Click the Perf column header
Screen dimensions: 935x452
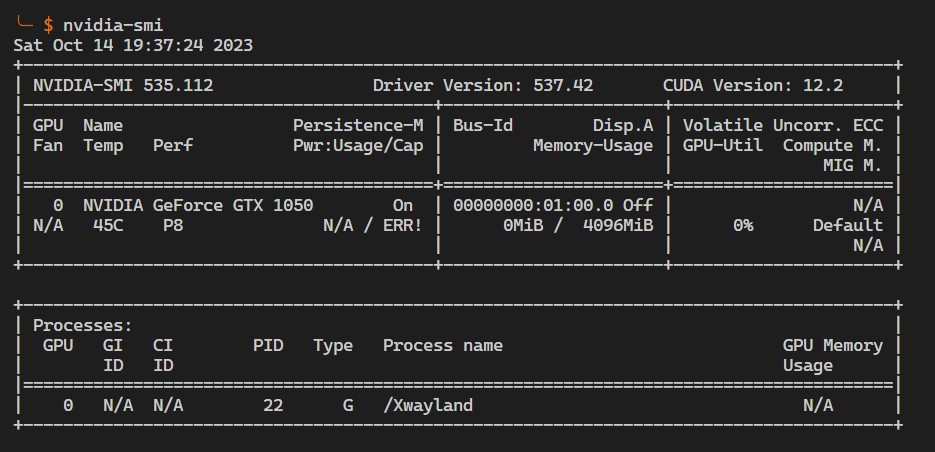tap(173, 145)
